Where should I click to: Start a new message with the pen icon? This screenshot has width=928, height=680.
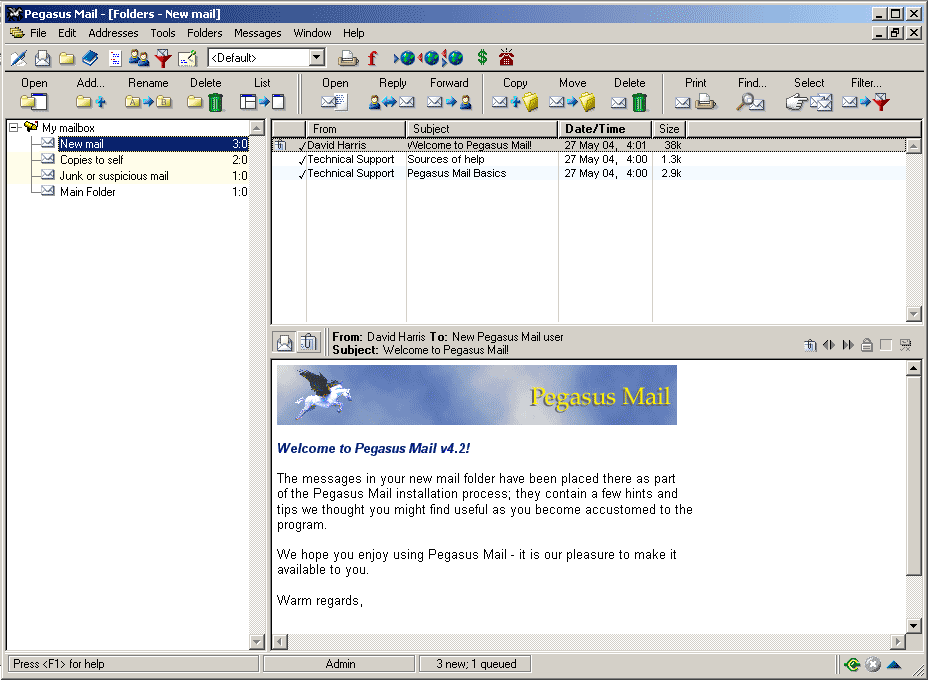tap(19, 58)
